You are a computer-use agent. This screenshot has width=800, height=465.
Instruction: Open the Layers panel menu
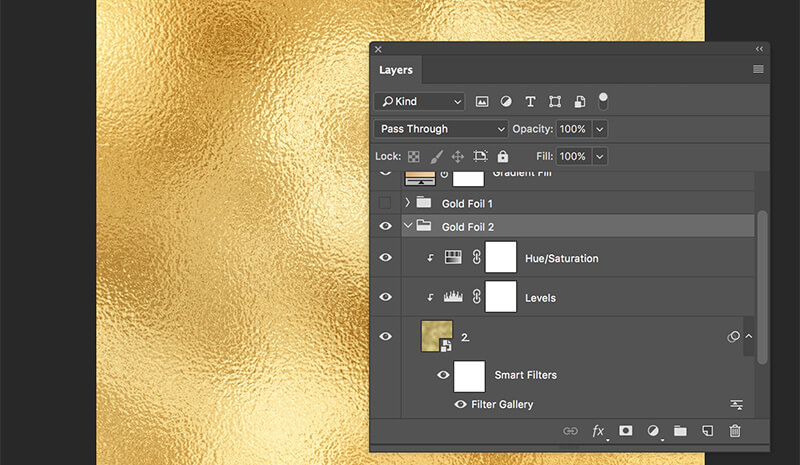758,69
